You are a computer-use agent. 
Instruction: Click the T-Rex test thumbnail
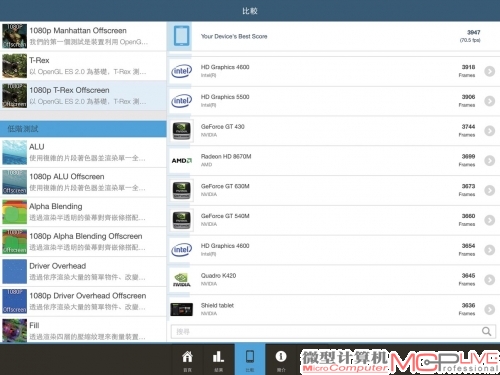pos(14,66)
